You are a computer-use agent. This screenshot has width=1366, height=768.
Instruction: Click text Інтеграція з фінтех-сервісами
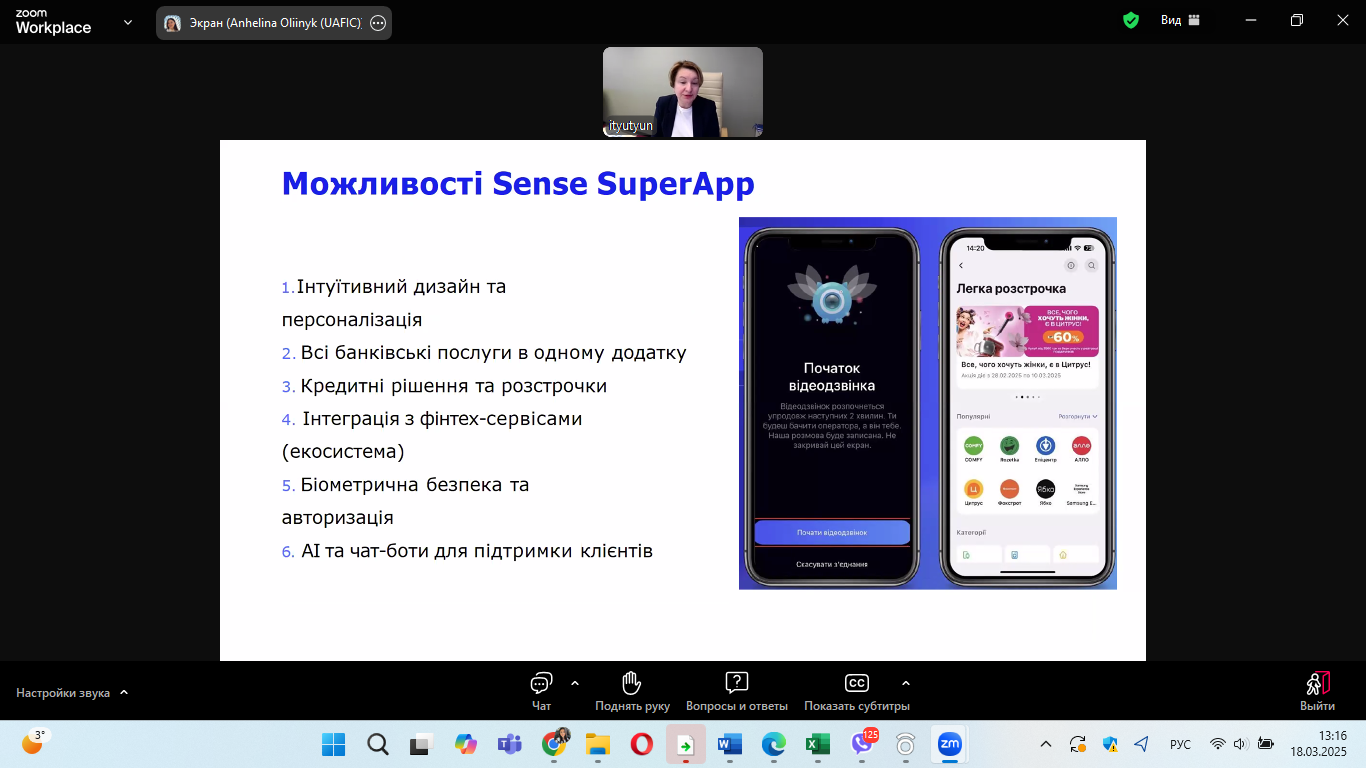tap(442, 419)
